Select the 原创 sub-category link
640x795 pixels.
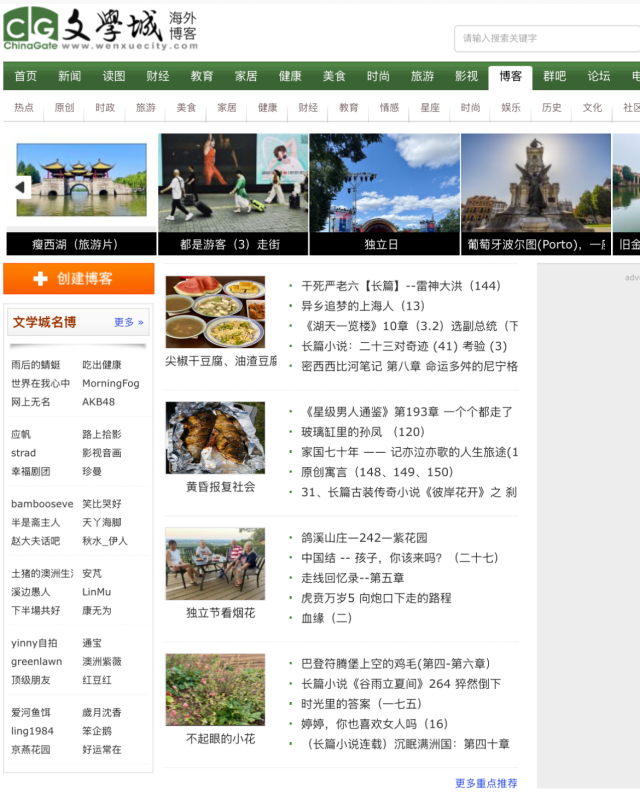(64, 108)
